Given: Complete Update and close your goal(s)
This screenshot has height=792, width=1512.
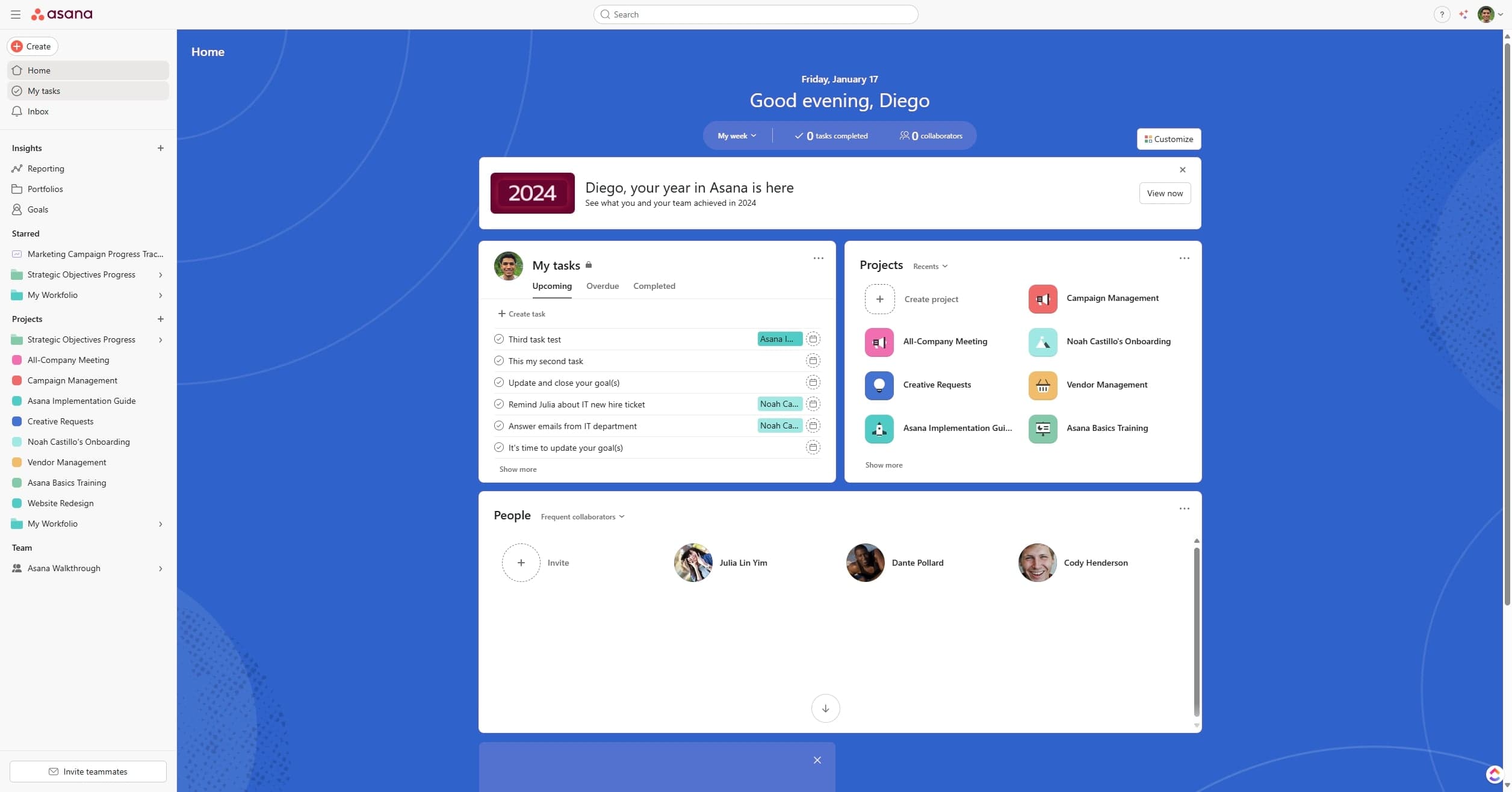Looking at the screenshot, I should click(498, 382).
